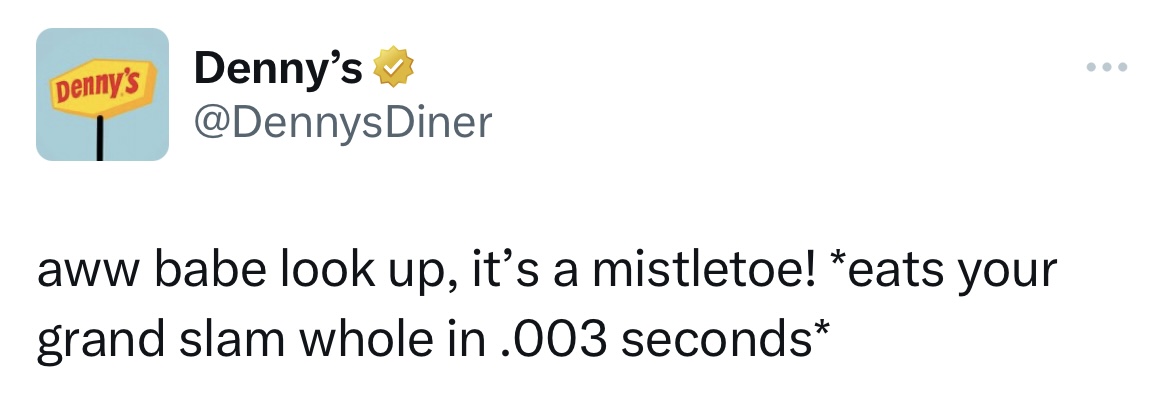Visit the @DennysDiner handle link
Viewport: 1170px width, 405px height.
click(x=341, y=121)
